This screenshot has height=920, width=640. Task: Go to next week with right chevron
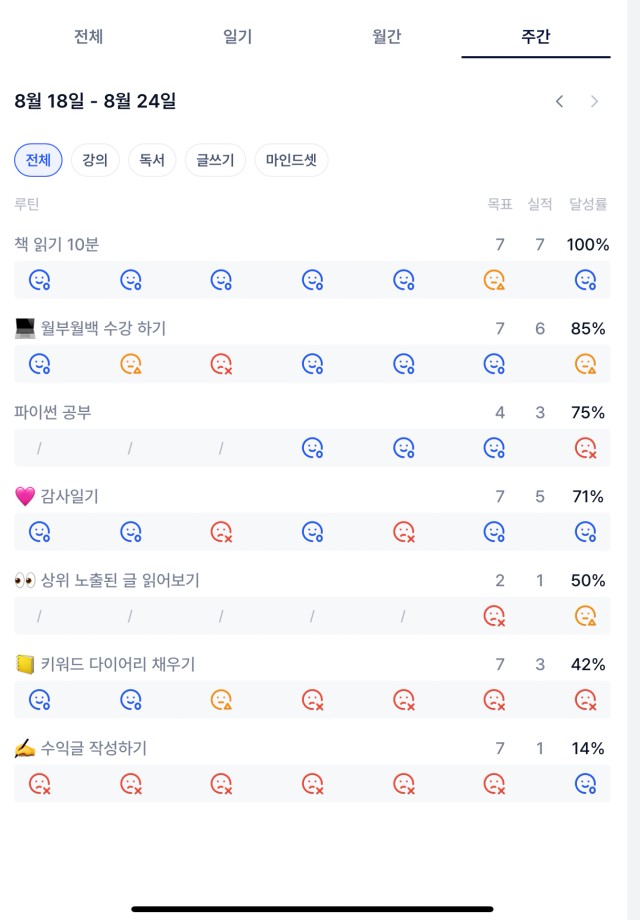[x=594, y=102]
